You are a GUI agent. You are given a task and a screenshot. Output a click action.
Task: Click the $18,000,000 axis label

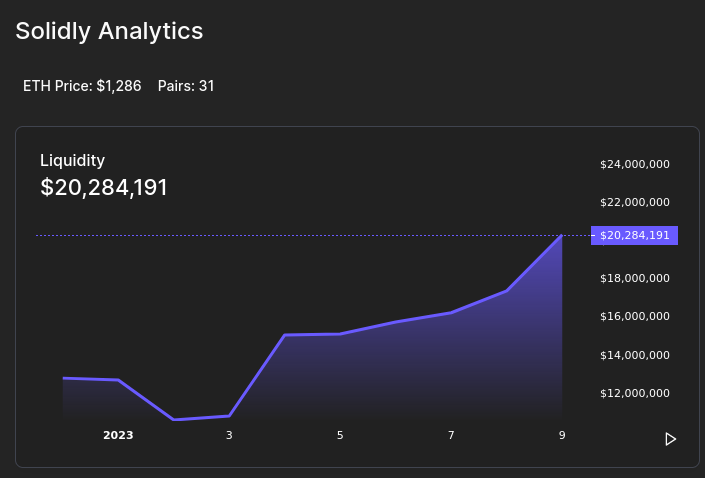click(635, 278)
